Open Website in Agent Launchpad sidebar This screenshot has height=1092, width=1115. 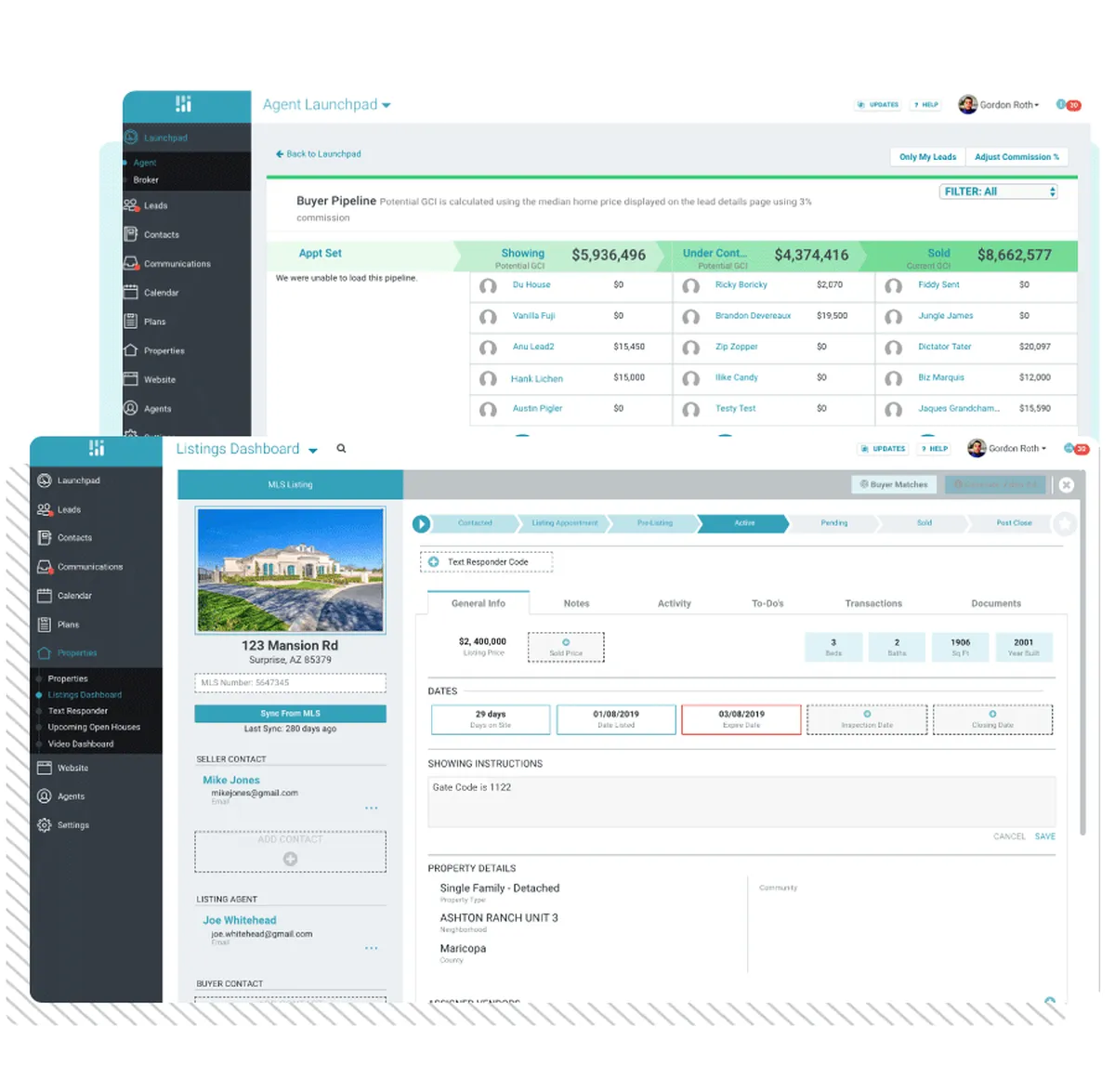pos(159,379)
